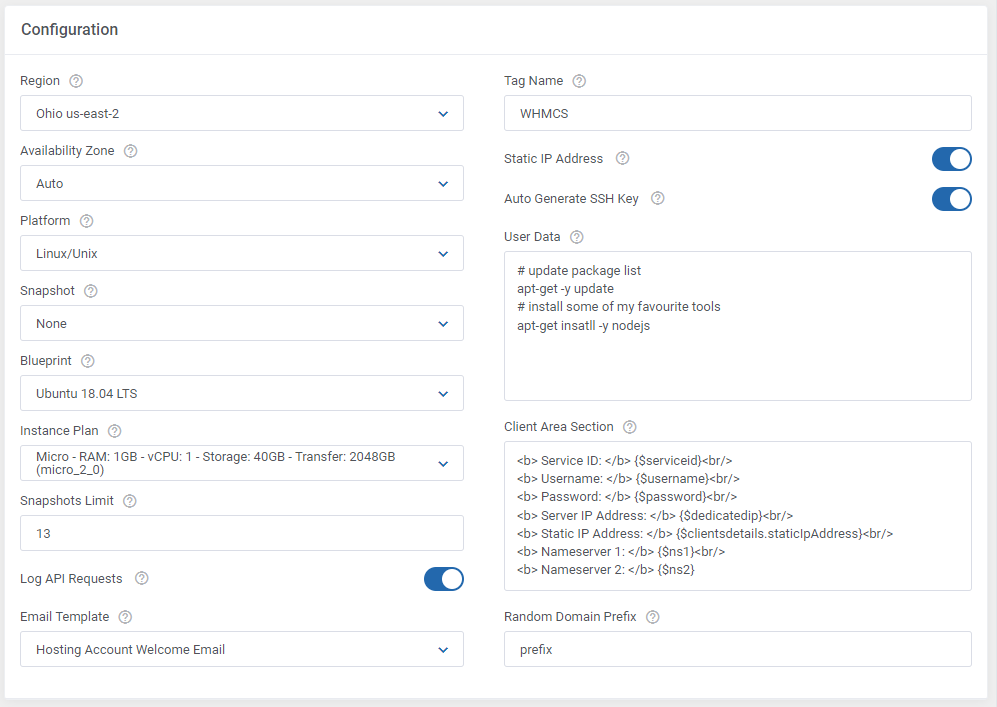Click the Snapshots Limit field containing 13

242,533
